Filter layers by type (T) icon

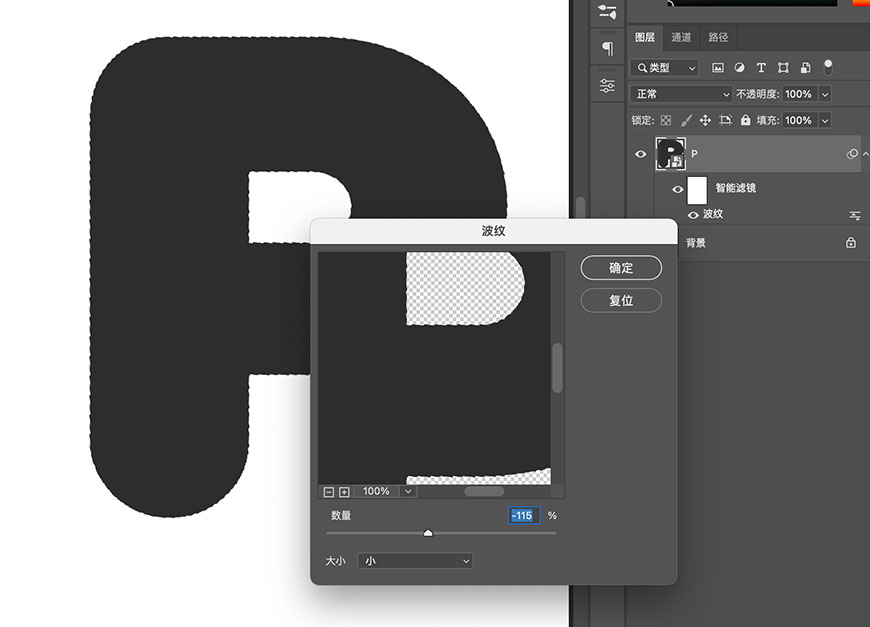point(761,68)
